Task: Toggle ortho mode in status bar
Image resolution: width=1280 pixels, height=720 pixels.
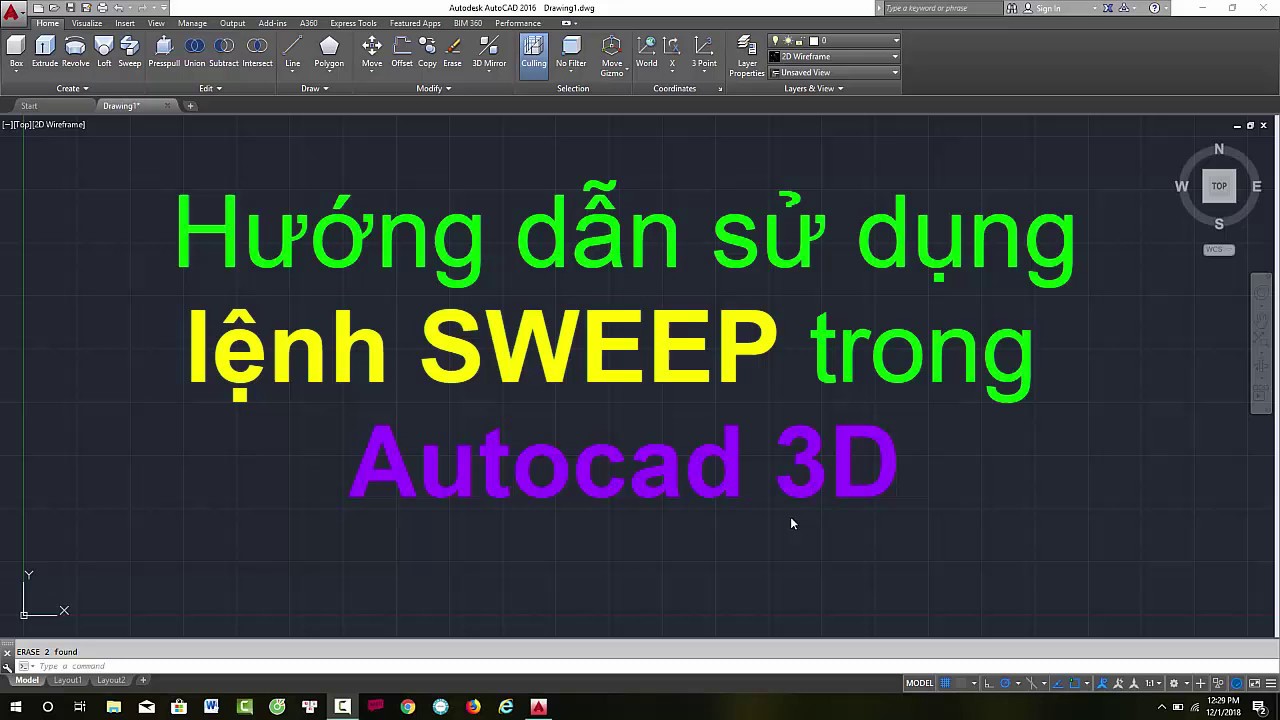Action: 989,683
